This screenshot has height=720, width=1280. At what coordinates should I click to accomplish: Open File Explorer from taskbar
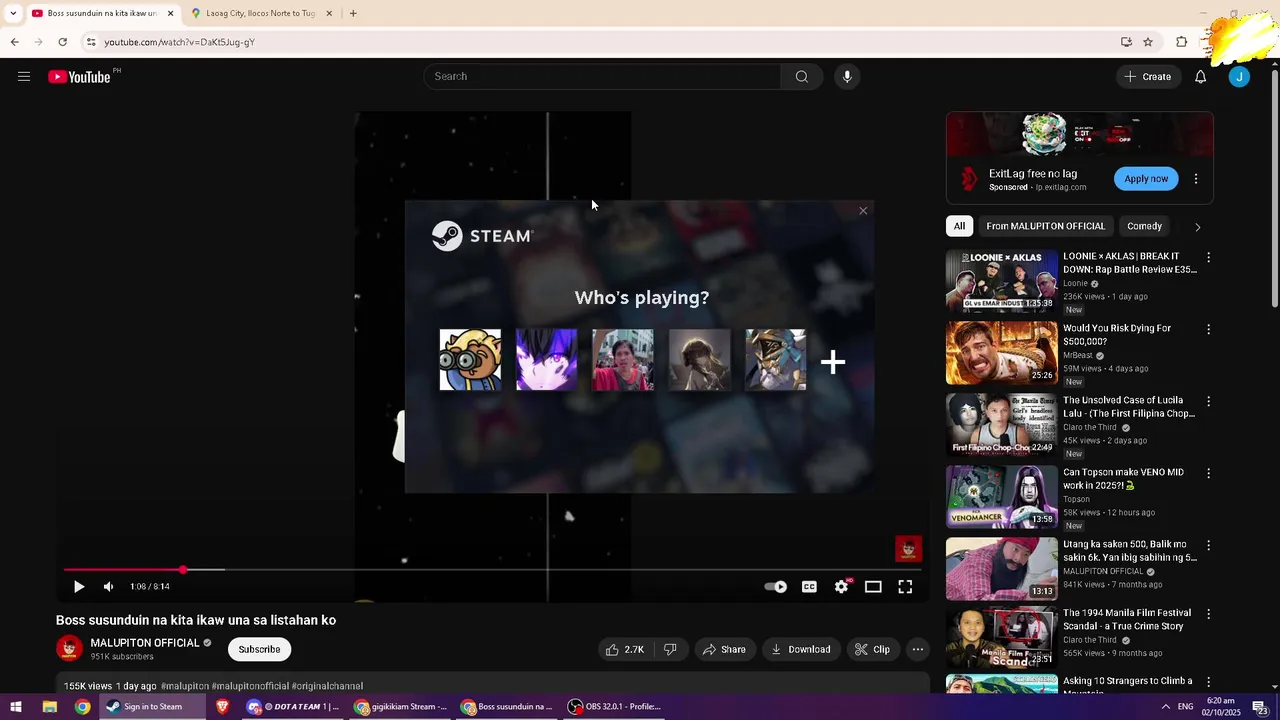[x=49, y=707]
